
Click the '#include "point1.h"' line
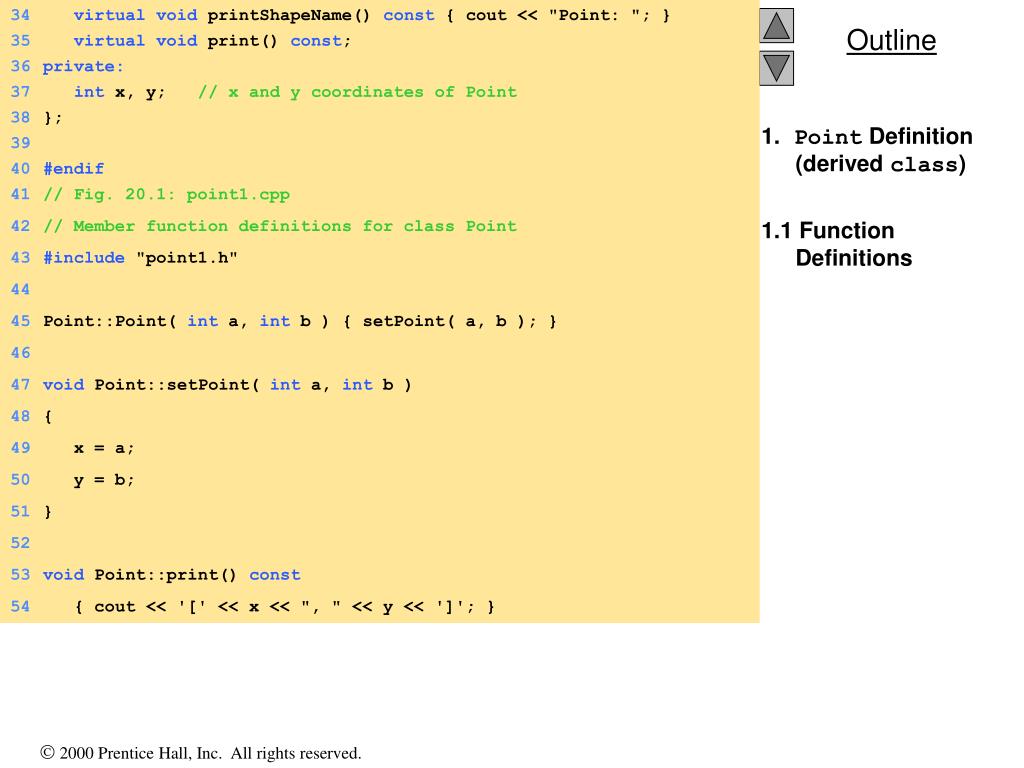point(140,257)
